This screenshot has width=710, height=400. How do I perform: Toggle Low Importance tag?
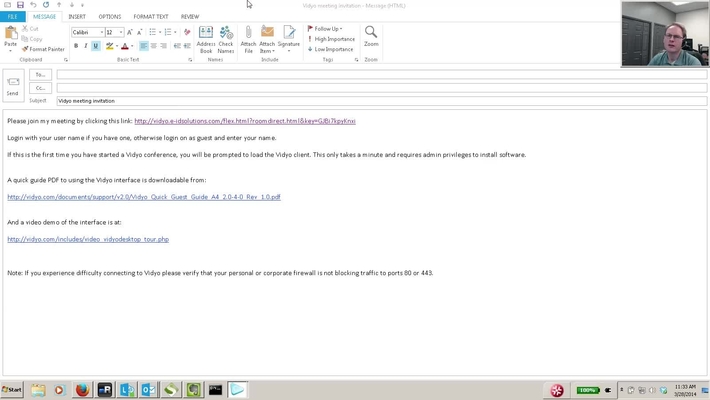tap(331, 49)
